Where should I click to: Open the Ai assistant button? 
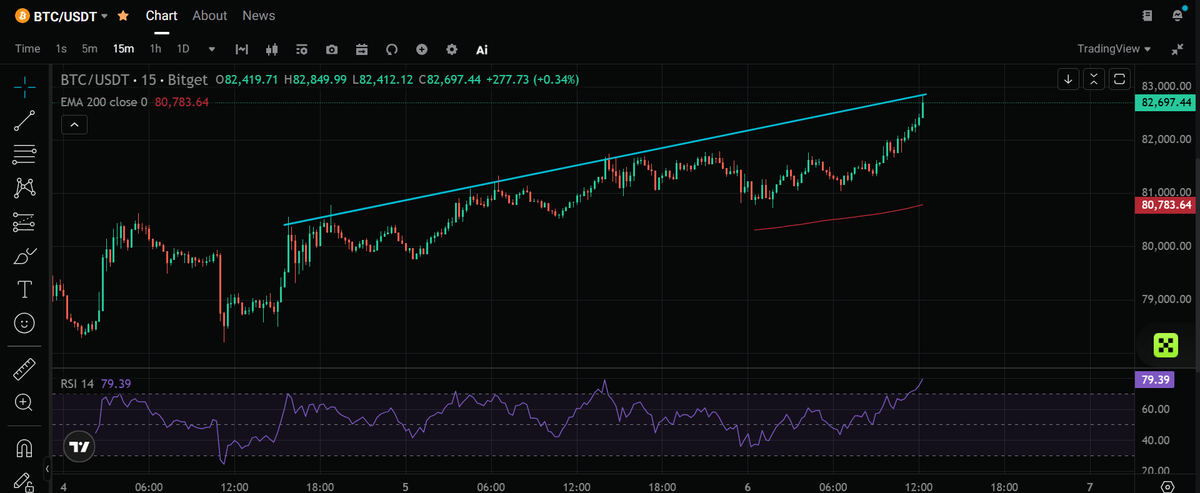tap(482, 49)
